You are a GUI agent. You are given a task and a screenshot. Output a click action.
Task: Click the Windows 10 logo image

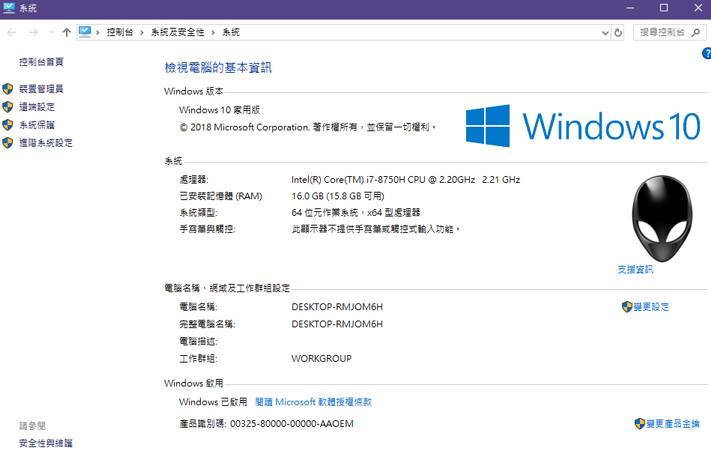coord(583,126)
